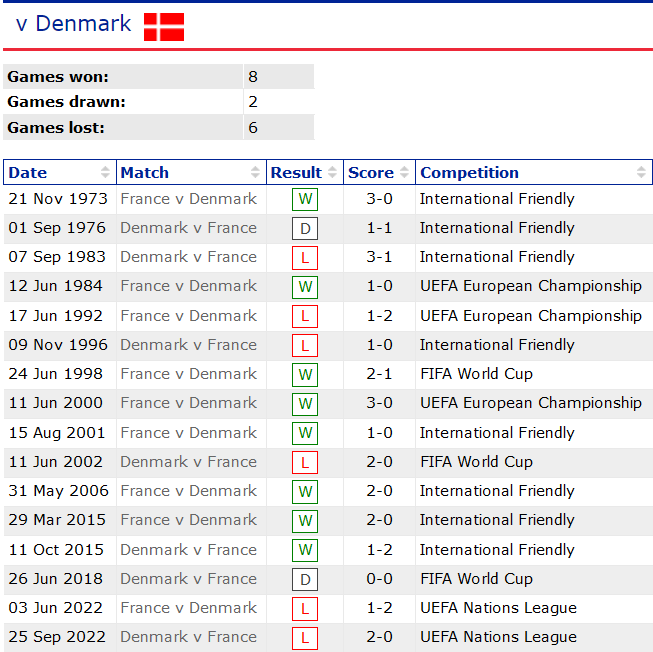653x652 pixels.
Task: Open the Denmark v France match from 11 Oct 2015
Action: click(x=188, y=550)
